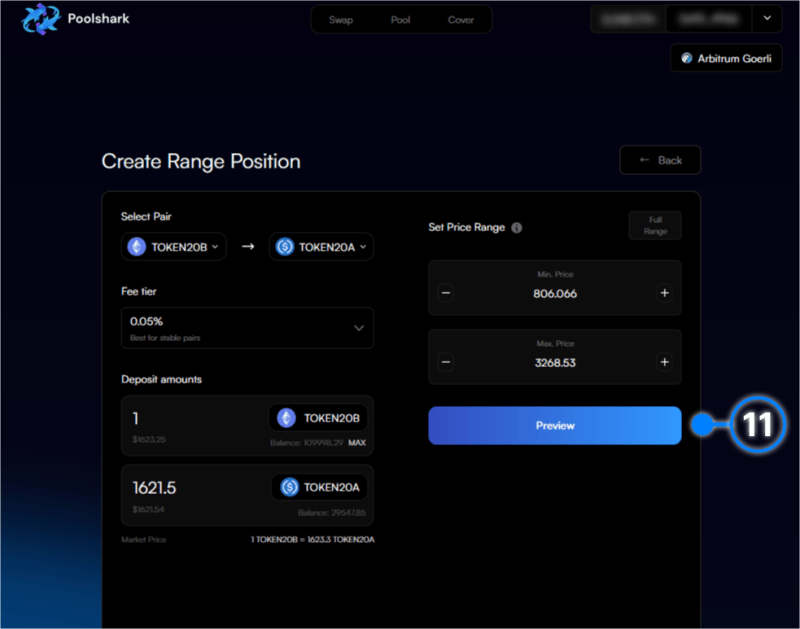The image size is (800, 629).
Task: Click the Arbitrum Goerli network icon
Action: tap(686, 57)
